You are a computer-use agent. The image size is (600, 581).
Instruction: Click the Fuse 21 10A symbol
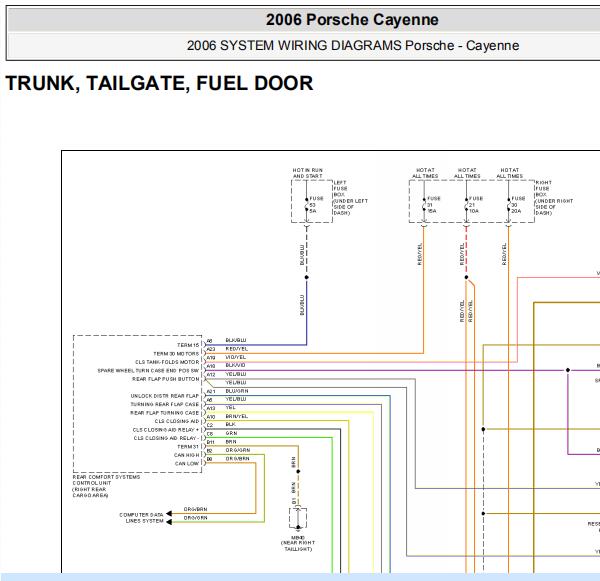point(466,205)
